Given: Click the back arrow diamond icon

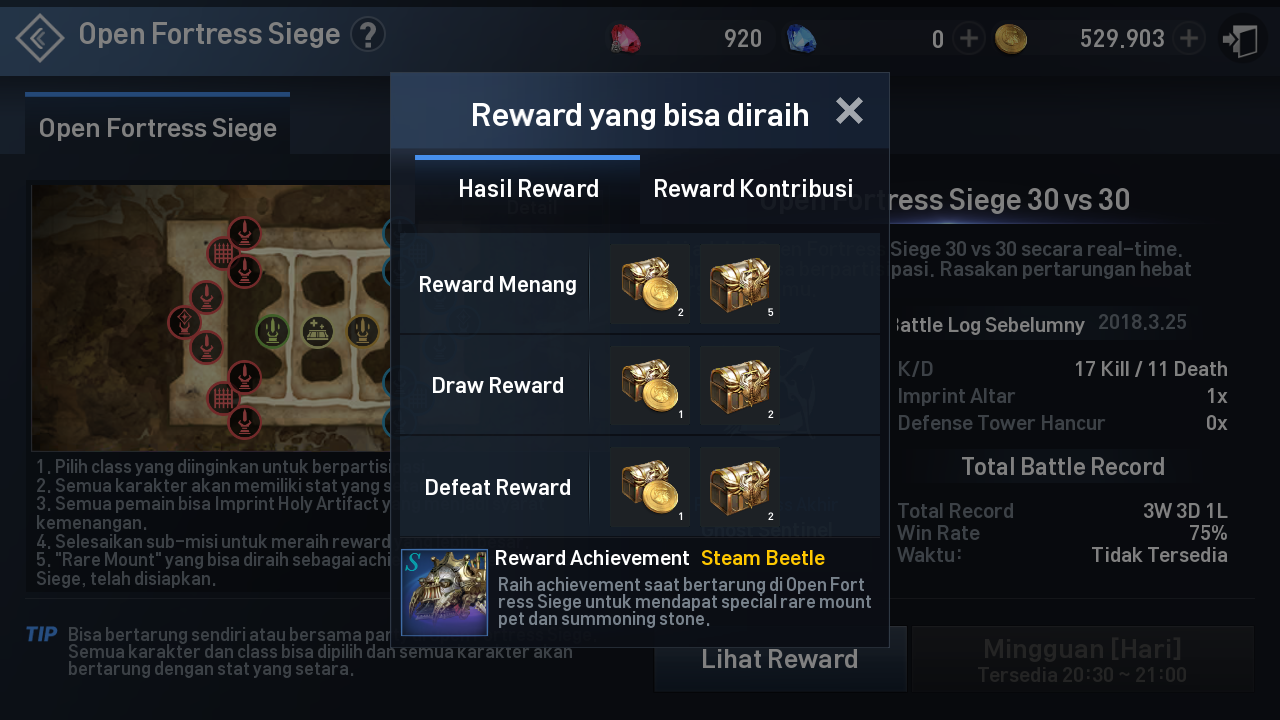Looking at the screenshot, I should [40, 38].
